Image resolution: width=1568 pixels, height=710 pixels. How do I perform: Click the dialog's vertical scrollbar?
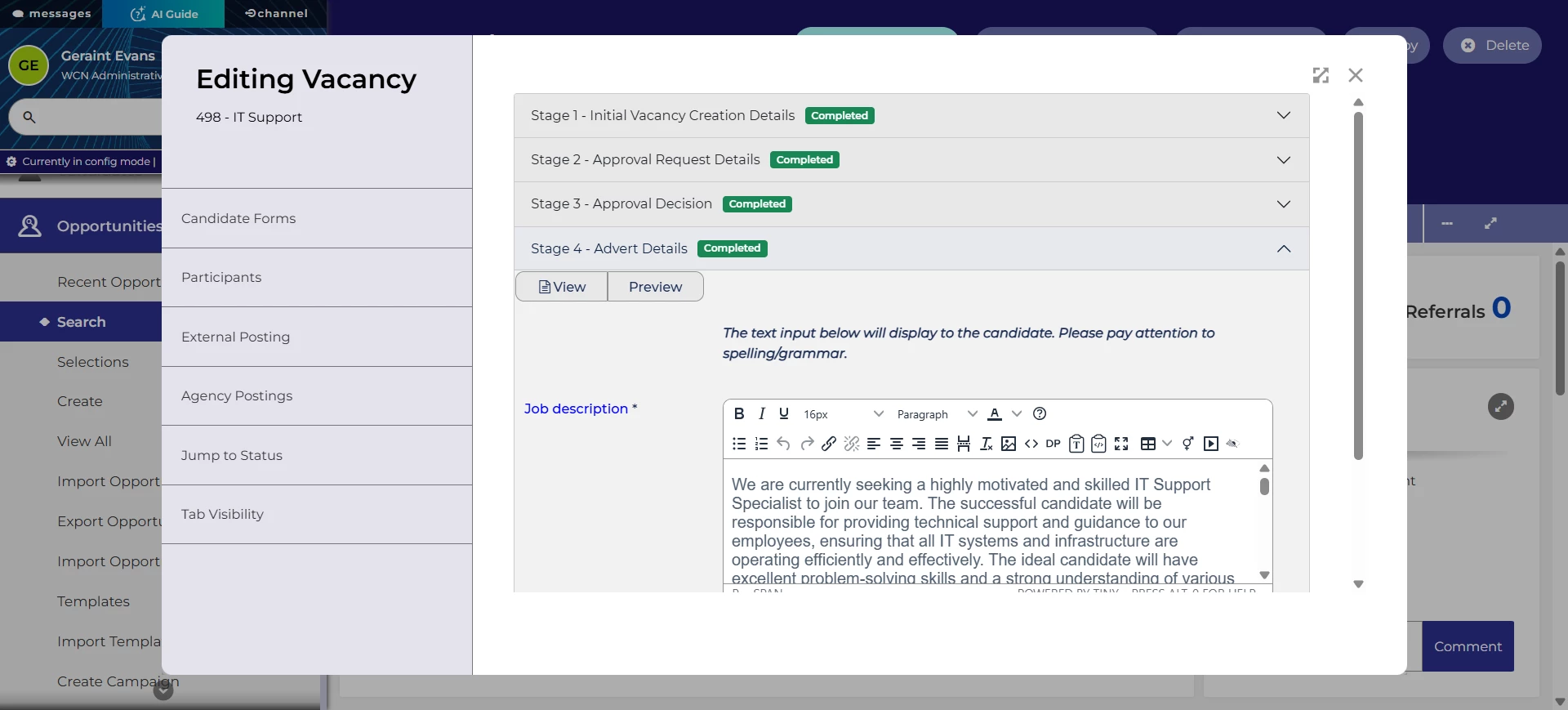pos(1358,286)
